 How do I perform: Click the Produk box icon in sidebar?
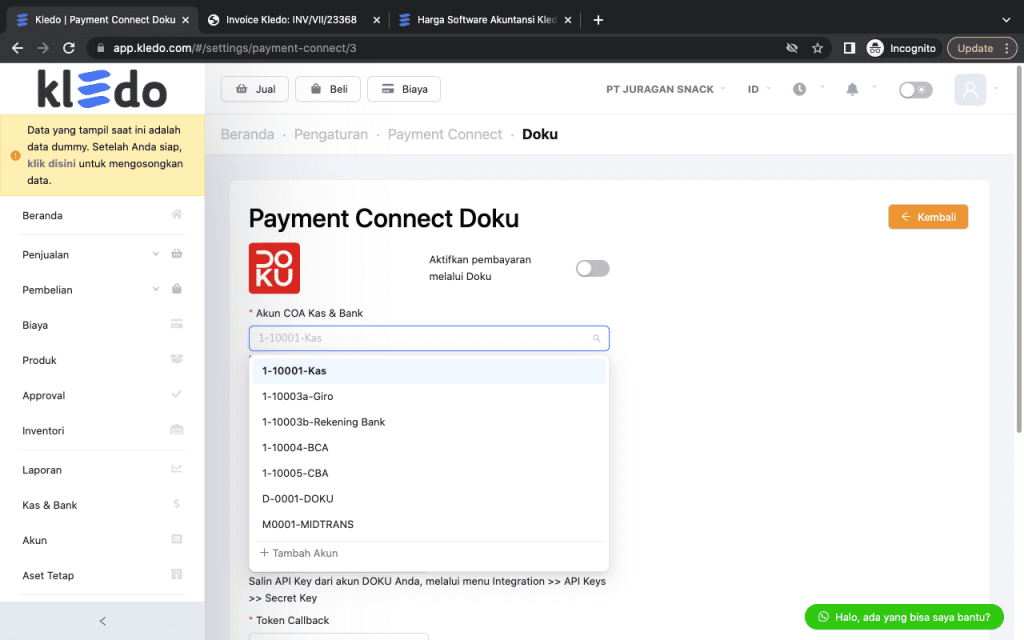tap(176, 359)
